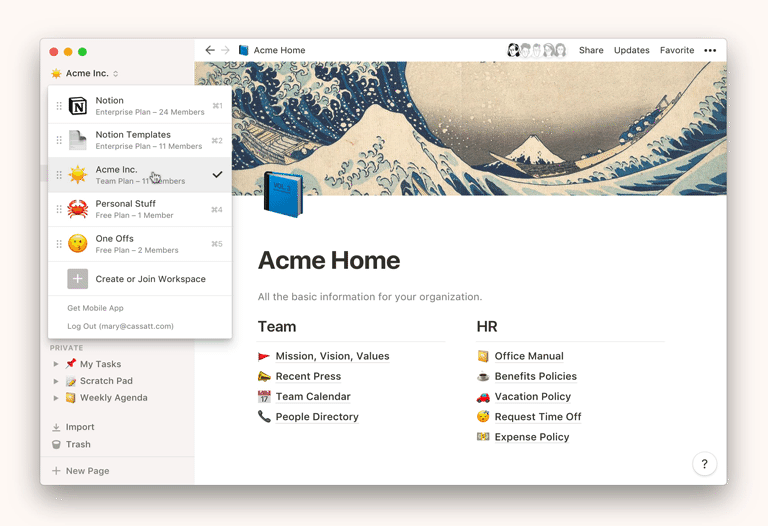The image size is (768, 526).
Task: Click the member avatars in the top bar
Action: click(536, 50)
